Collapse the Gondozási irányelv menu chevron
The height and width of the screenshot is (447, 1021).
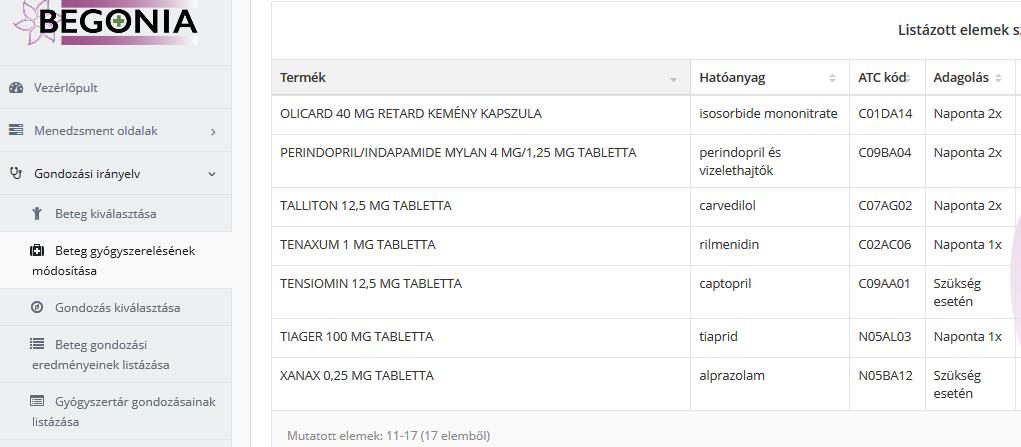coord(212,174)
